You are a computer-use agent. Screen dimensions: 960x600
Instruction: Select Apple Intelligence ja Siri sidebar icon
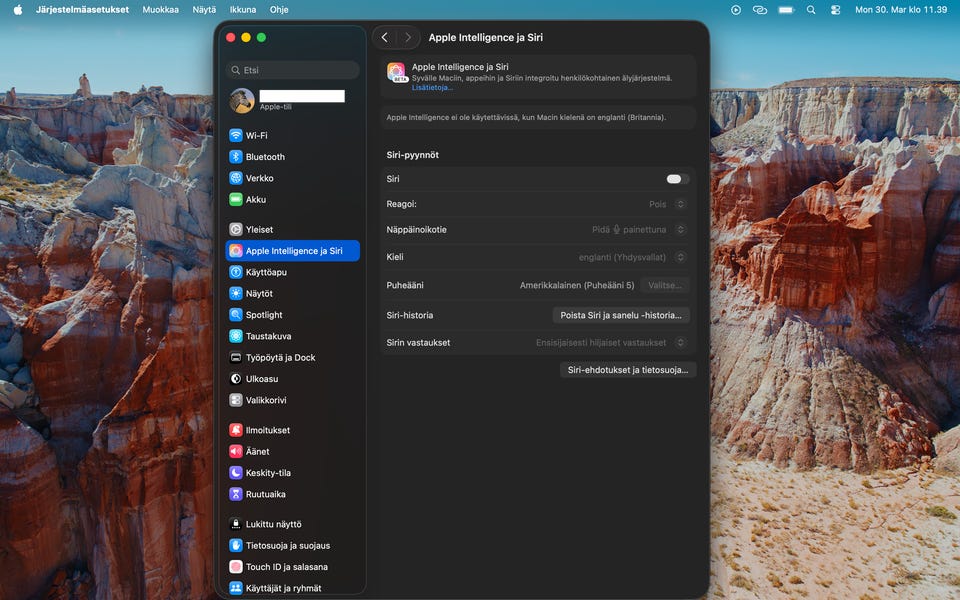[236, 251]
